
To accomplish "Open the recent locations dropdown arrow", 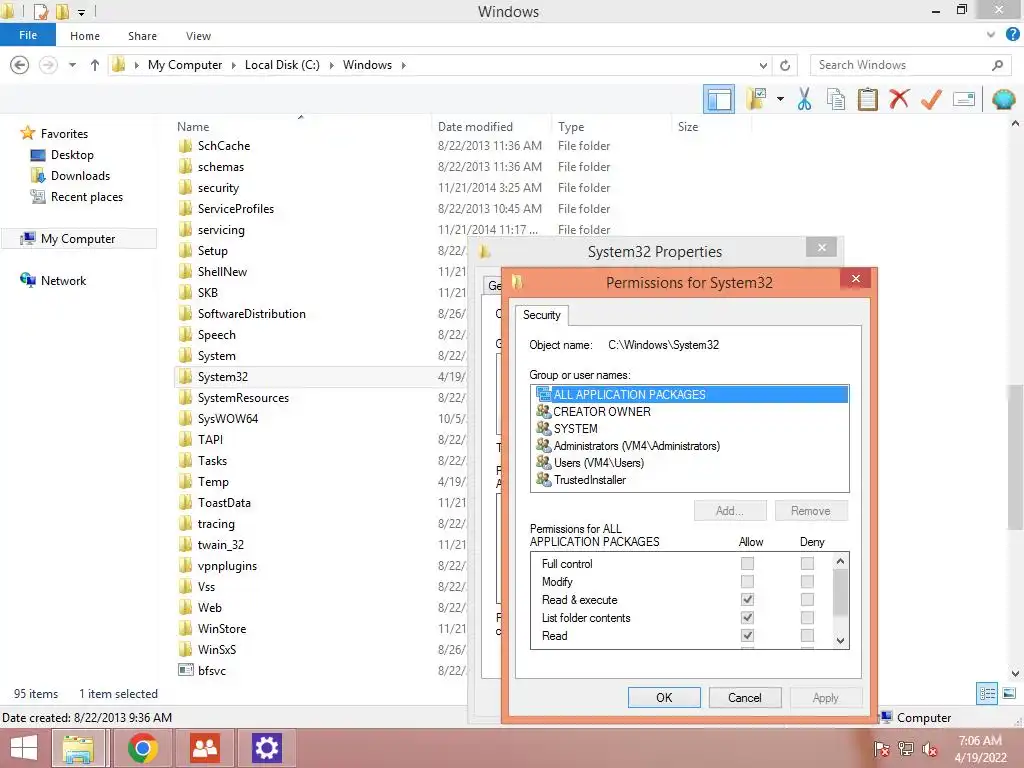I will (x=72, y=65).
